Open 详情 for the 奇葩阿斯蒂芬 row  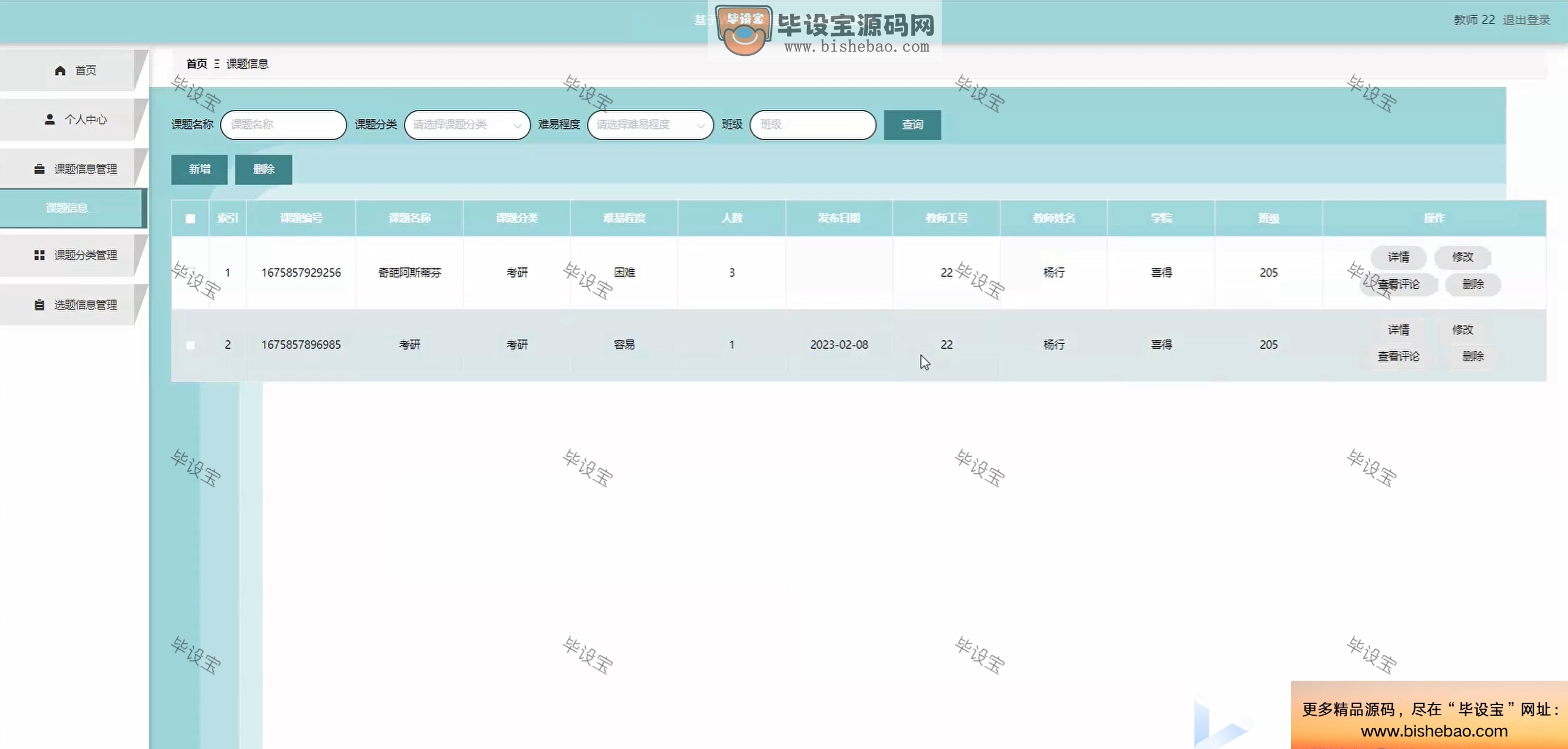pos(1398,257)
